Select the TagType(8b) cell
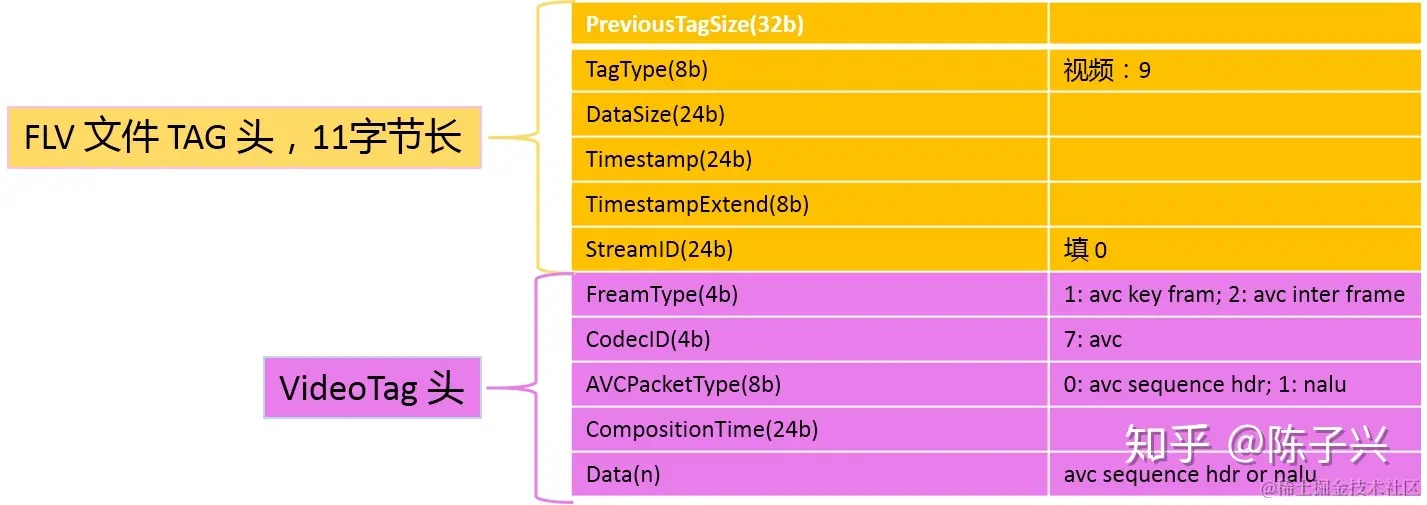This screenshot has width=1427, height=505. (x=809, y=70)
